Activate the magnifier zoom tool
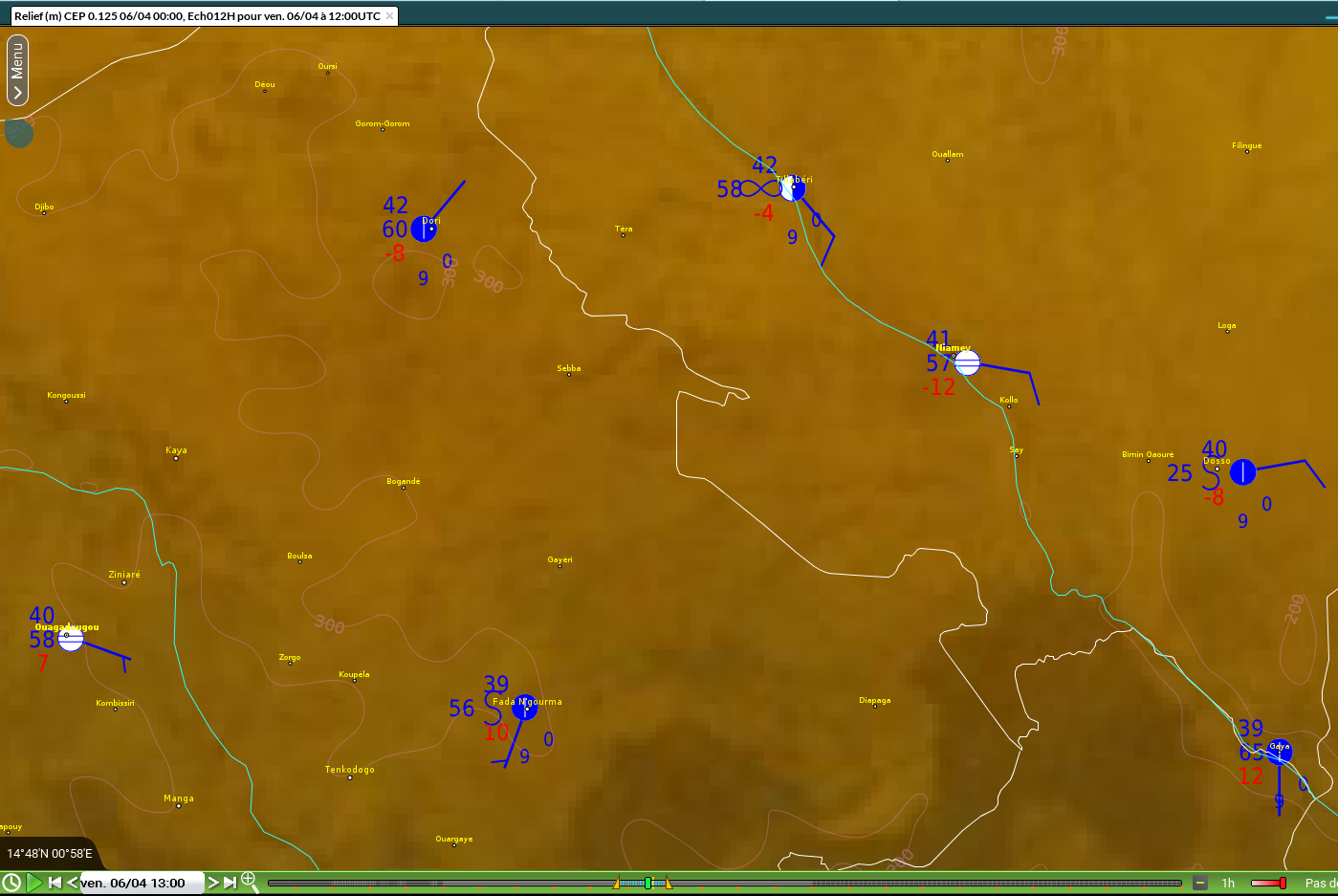The width and height of the screenshot is (1338, 896). pos(250,881)
